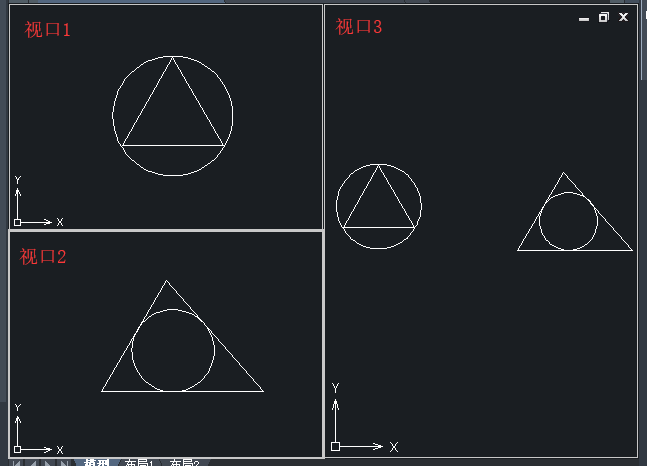Screen dimensions: 647x466
Task: Open the 布局2 layout tab
Action: (184, 463)
